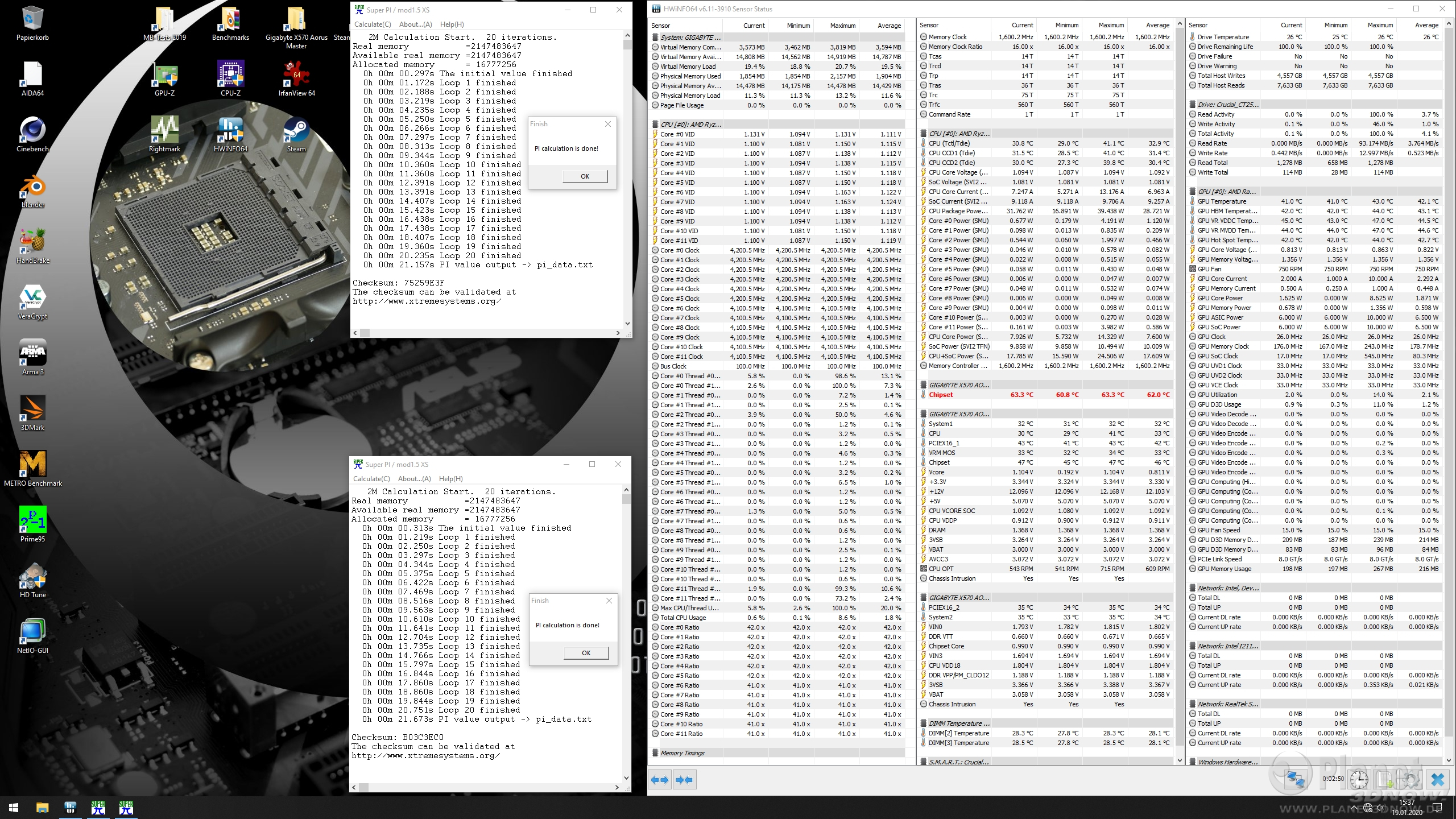Select the MB Tests 2019 folder icon
The height and width of the screenshot is (819, 1456).
(164, 24)
